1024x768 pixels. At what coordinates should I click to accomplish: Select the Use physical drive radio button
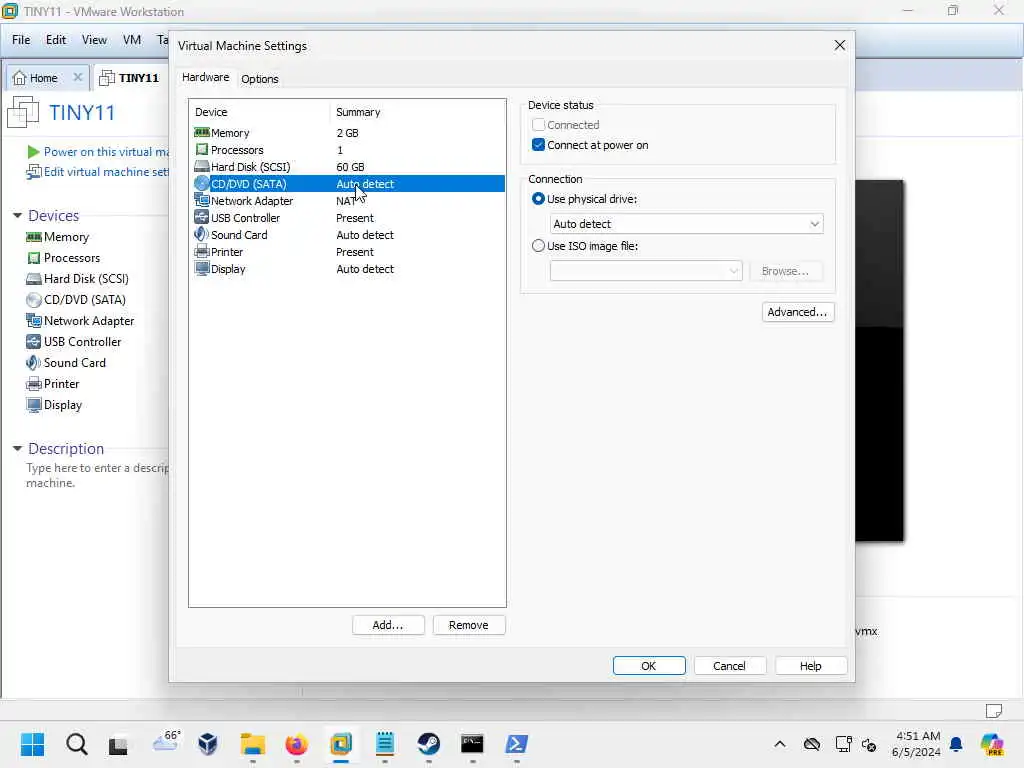pyautogui.click(x=538, y=199)
